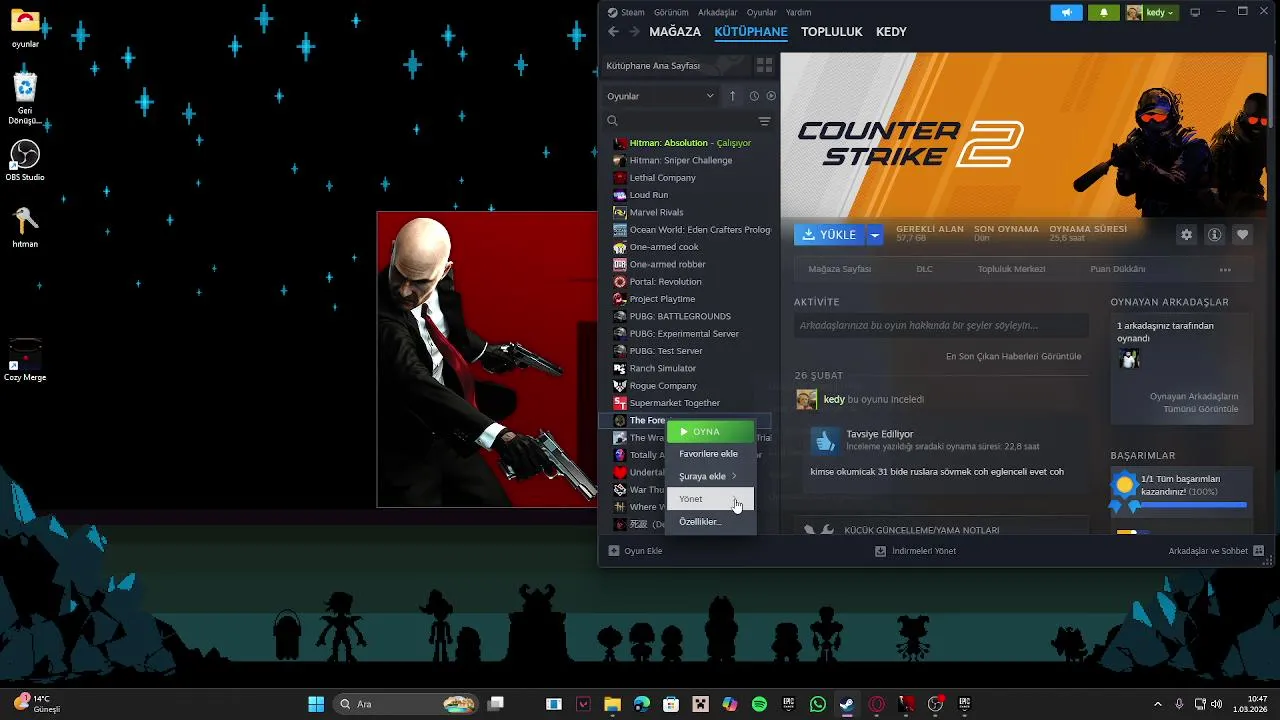
Task: Switch Steam to Big Picture mode icon
Action: pos(1195,13)
